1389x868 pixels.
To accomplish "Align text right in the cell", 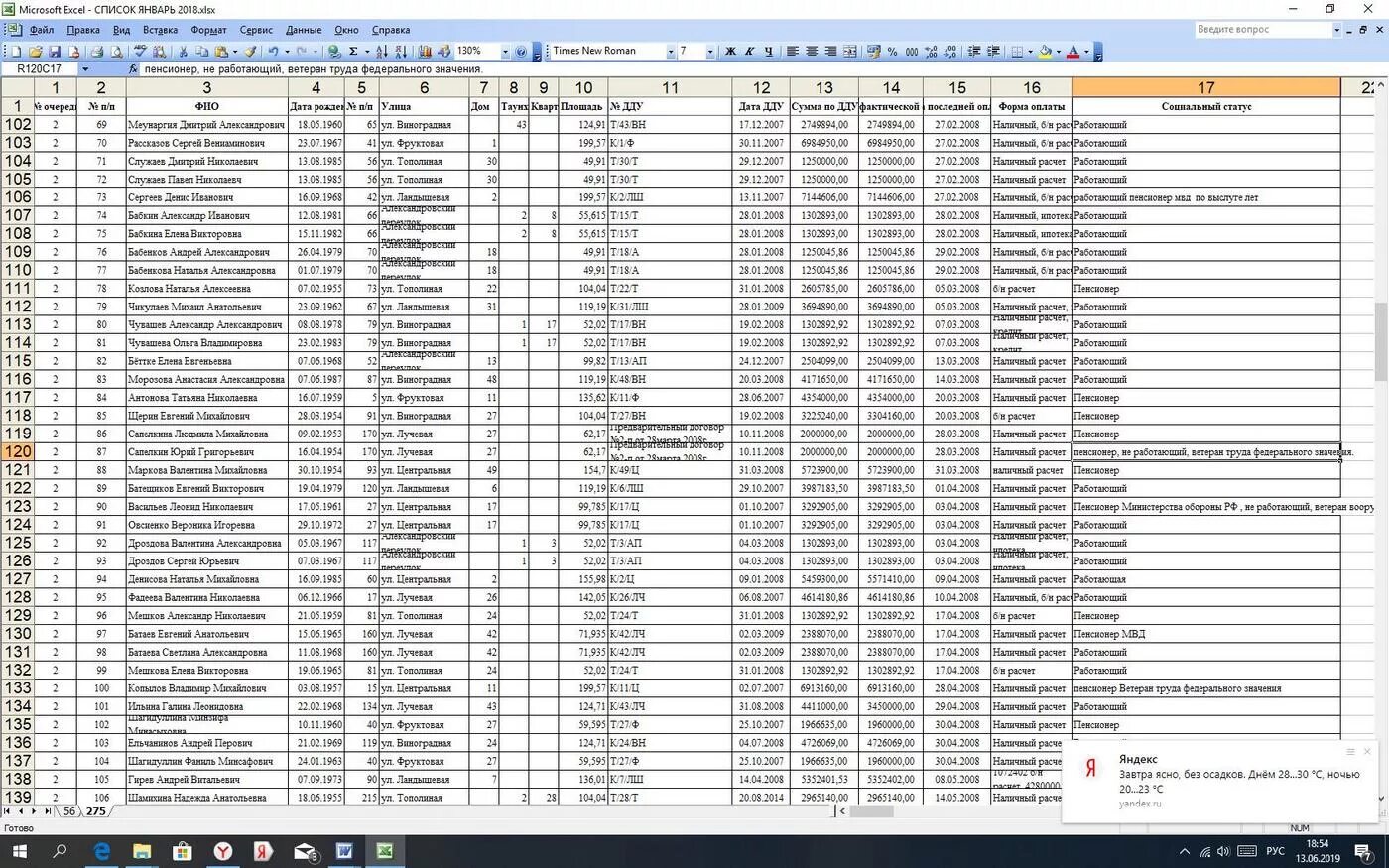I will coord(831,51).
